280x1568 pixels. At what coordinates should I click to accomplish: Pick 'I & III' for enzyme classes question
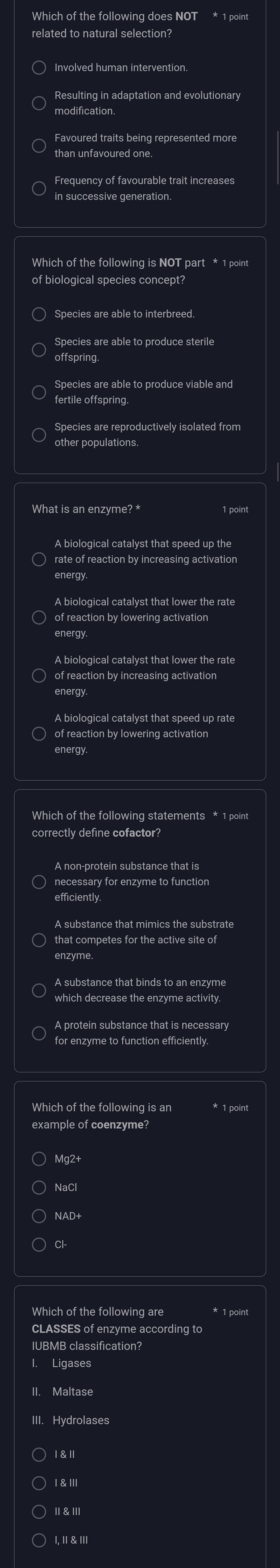(x=39, y=1483)
